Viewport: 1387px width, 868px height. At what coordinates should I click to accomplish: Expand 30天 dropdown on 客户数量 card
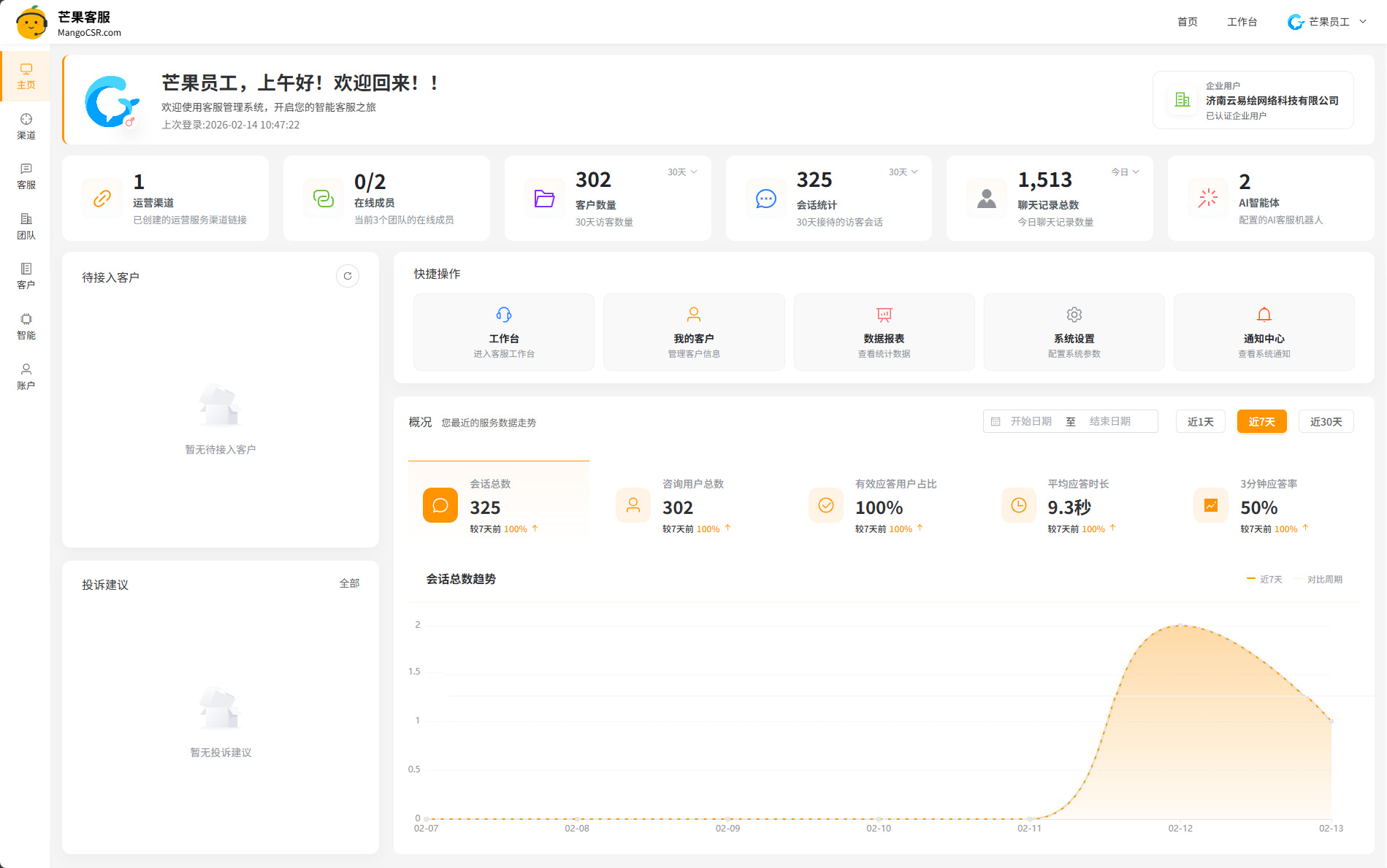click(x=682, y=172)
